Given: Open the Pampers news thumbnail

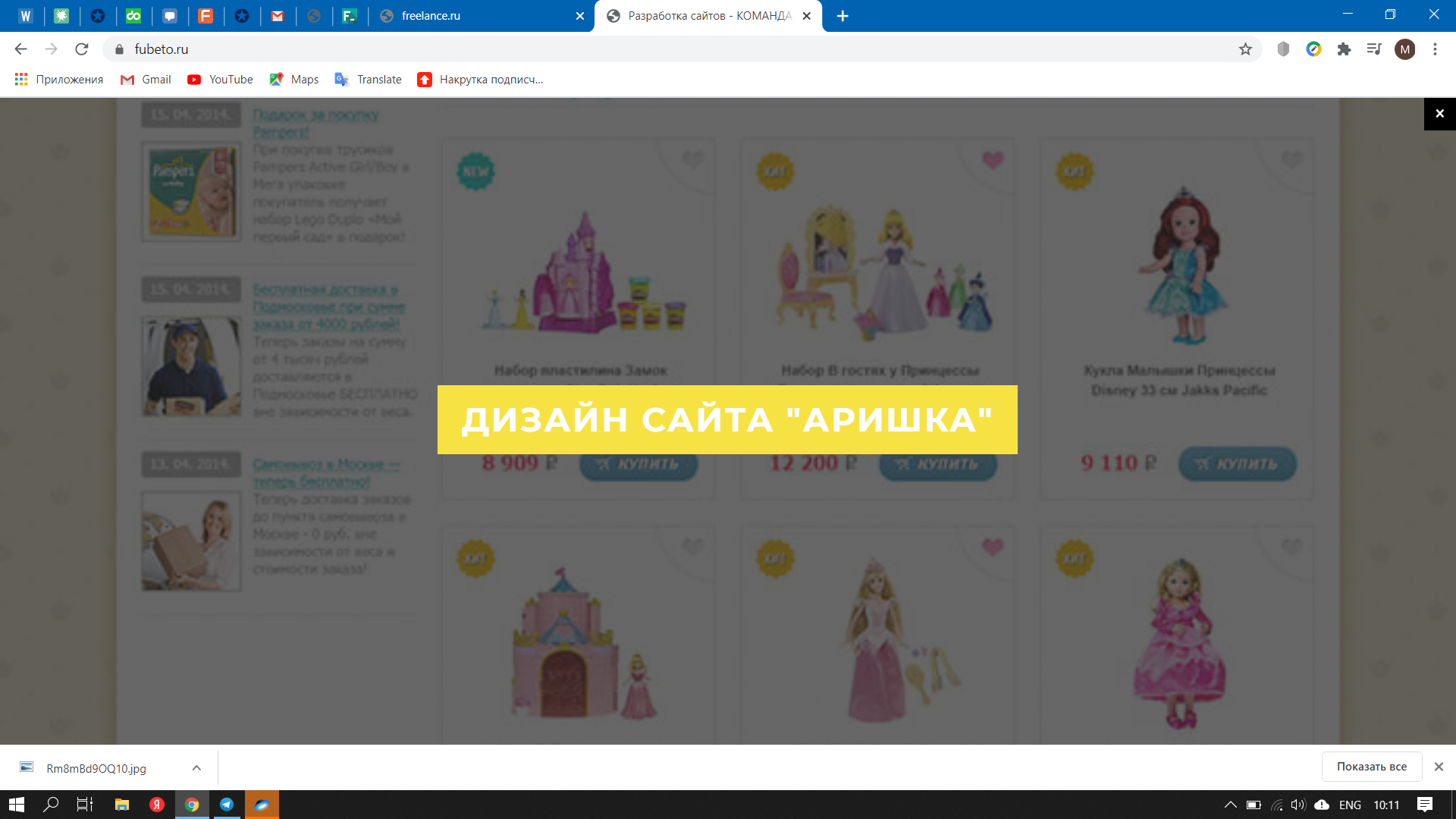Looking at the screenshot, I should (x=192, y=192).
